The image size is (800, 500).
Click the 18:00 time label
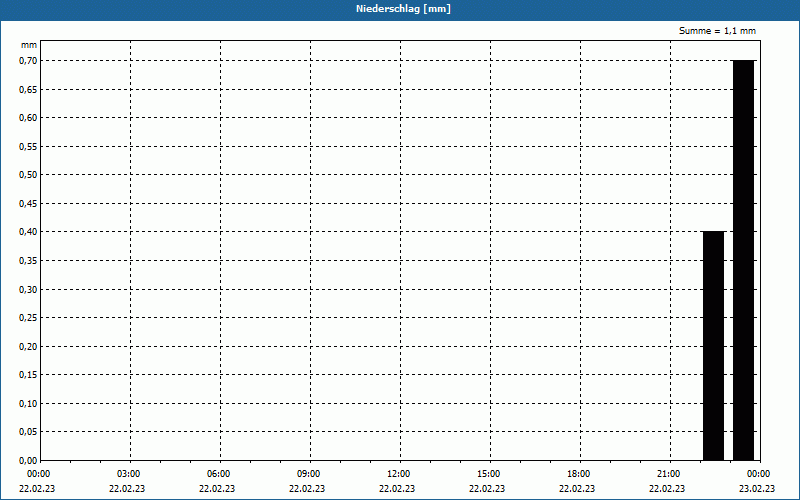[579, 474]
